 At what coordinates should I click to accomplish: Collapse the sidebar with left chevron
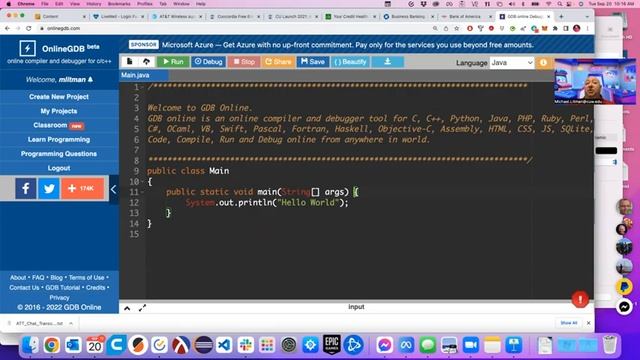[x=113, y=189]
